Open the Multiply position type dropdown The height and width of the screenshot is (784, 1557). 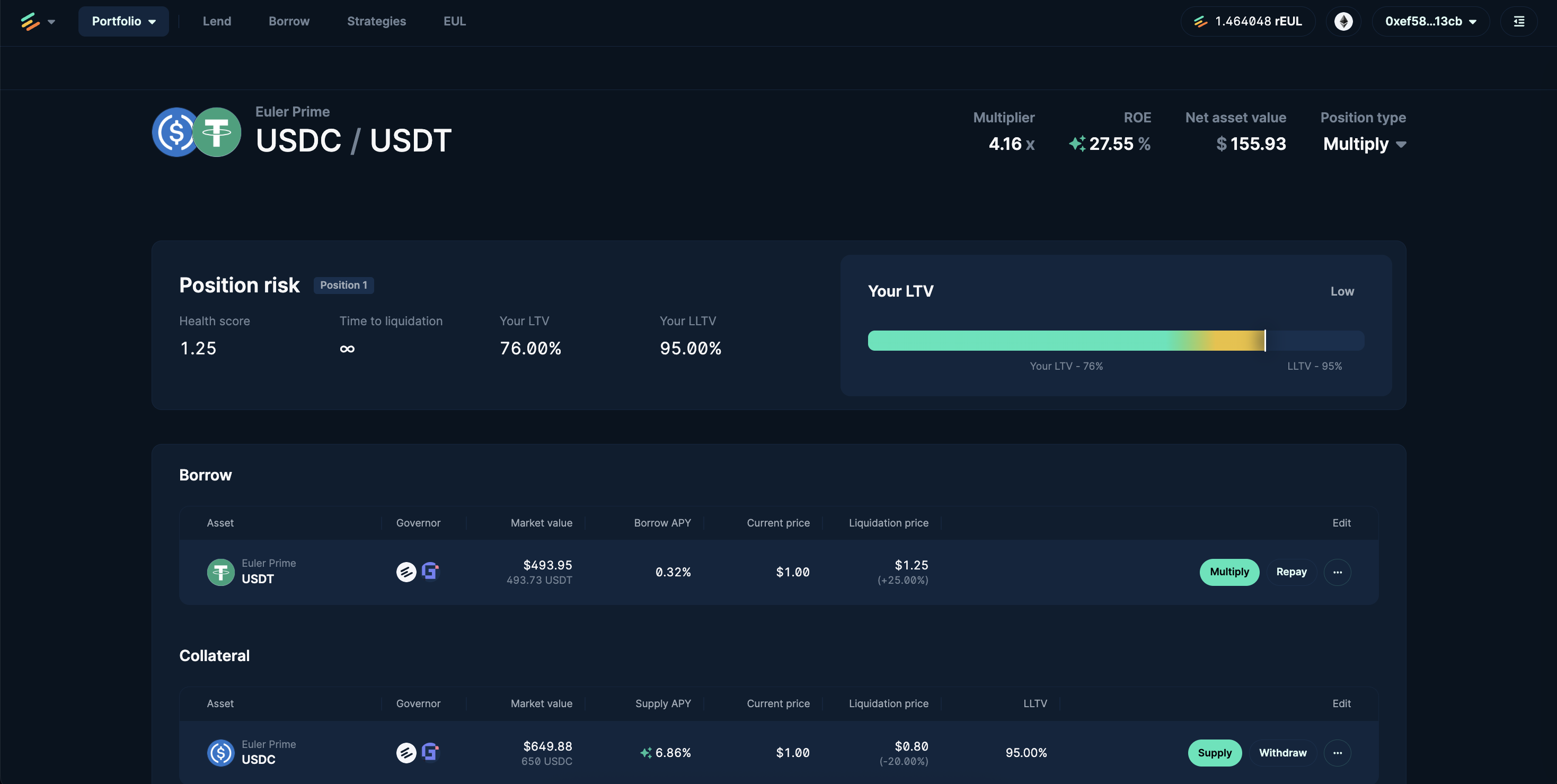[x=1364, y=144]
